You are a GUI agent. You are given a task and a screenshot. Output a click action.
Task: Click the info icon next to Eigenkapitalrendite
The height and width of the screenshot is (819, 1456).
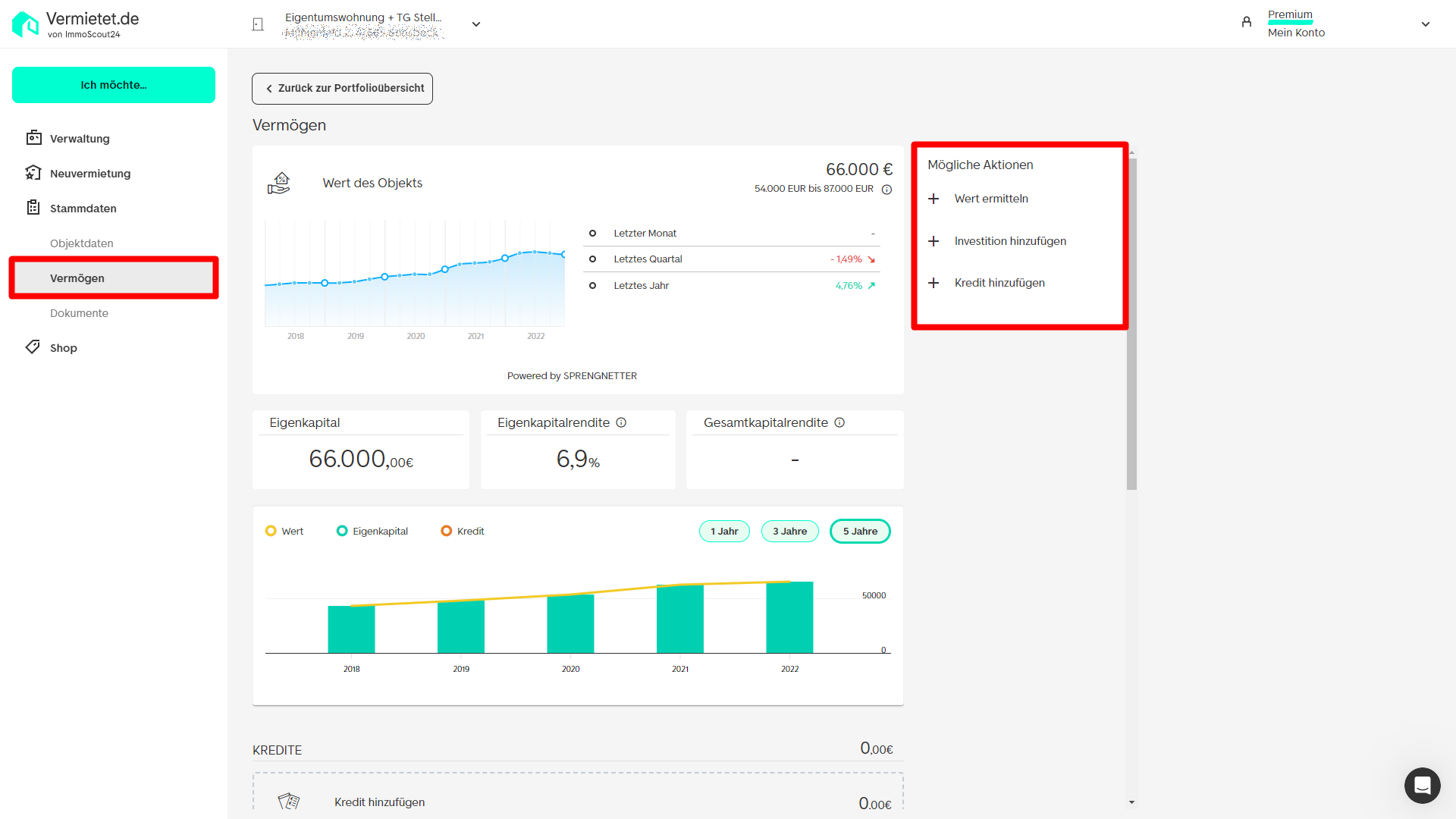pyautogui.click(x=621, y=423)
